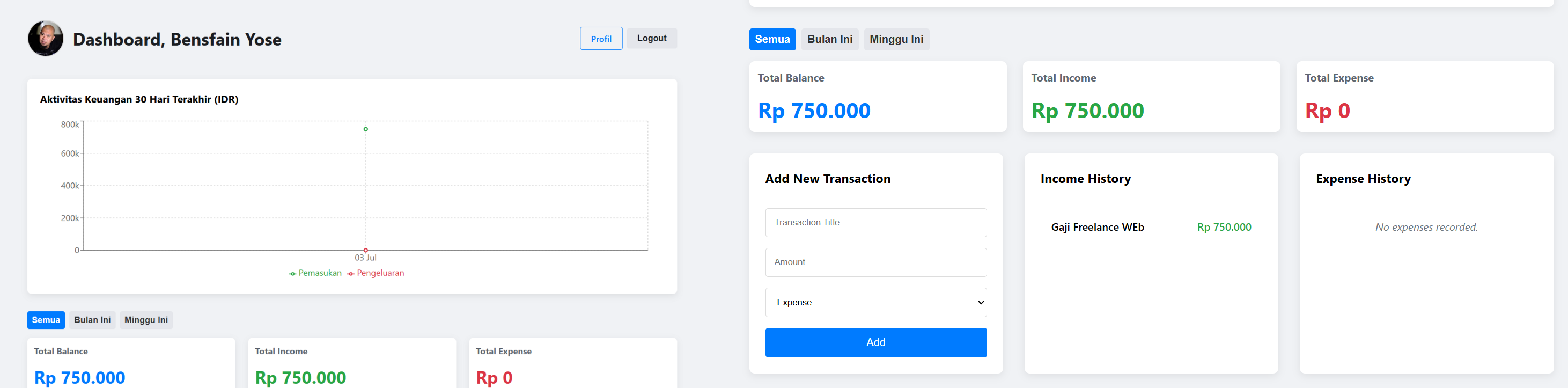This screenshot has height=388, width=1568.
Task: Toggle Pemasukan series in chart legend
Action: (315, 273)
